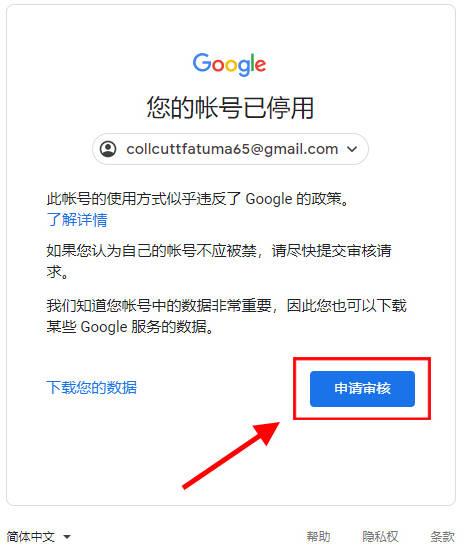Click the red arrow annotation's tail end
The width and height of the screenshot is (470, 546).
[186, 486]
